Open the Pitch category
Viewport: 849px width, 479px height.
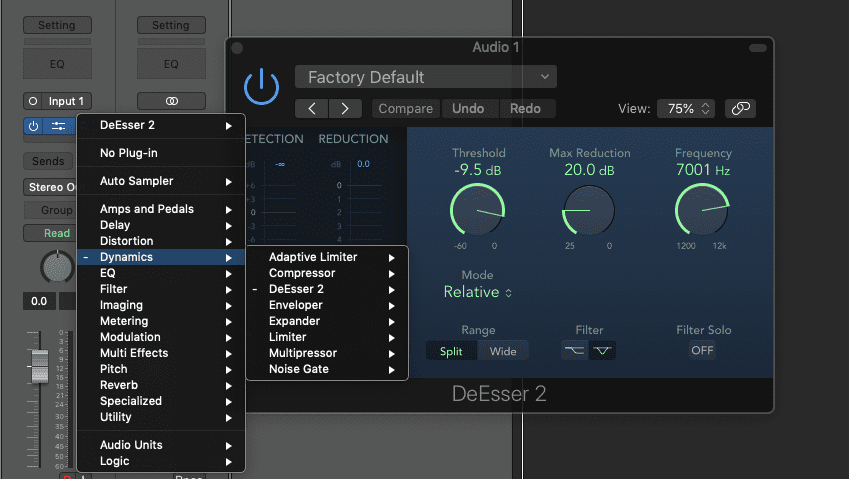click(x=161, y=369)
